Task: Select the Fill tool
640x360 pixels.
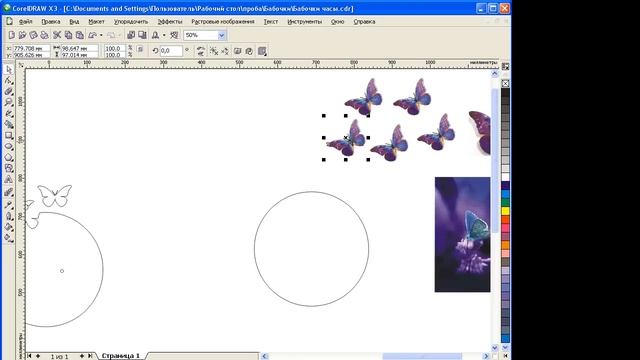Action: [x=9, y=227]
